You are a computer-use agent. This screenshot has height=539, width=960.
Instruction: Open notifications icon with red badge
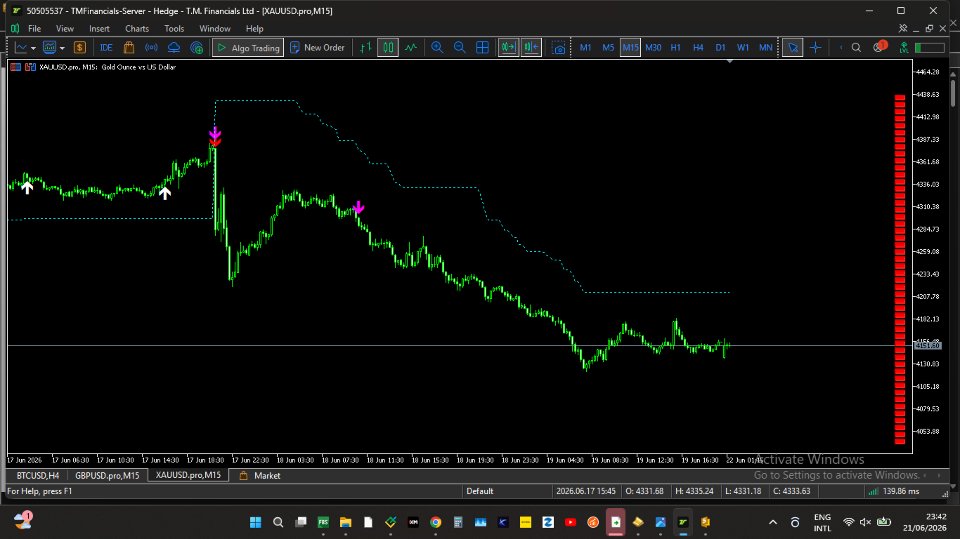click(879, 47)
